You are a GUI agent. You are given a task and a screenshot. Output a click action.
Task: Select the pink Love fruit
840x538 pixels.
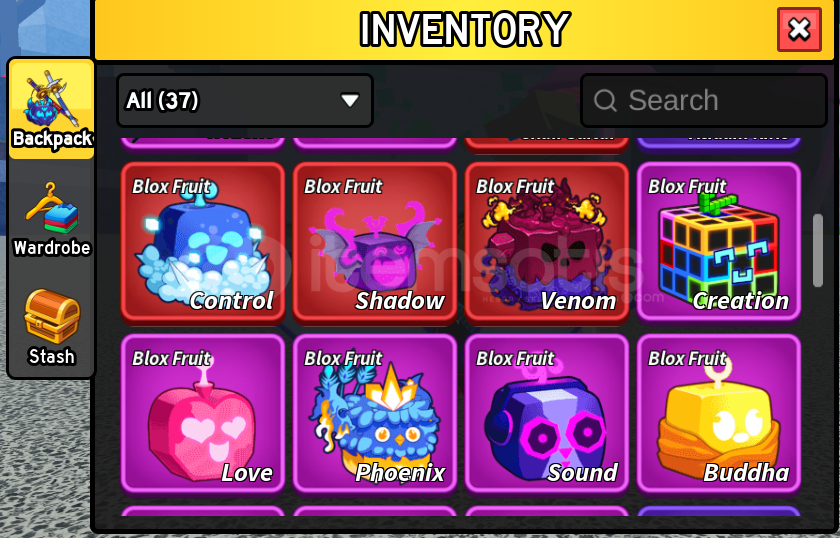[202, 414]
